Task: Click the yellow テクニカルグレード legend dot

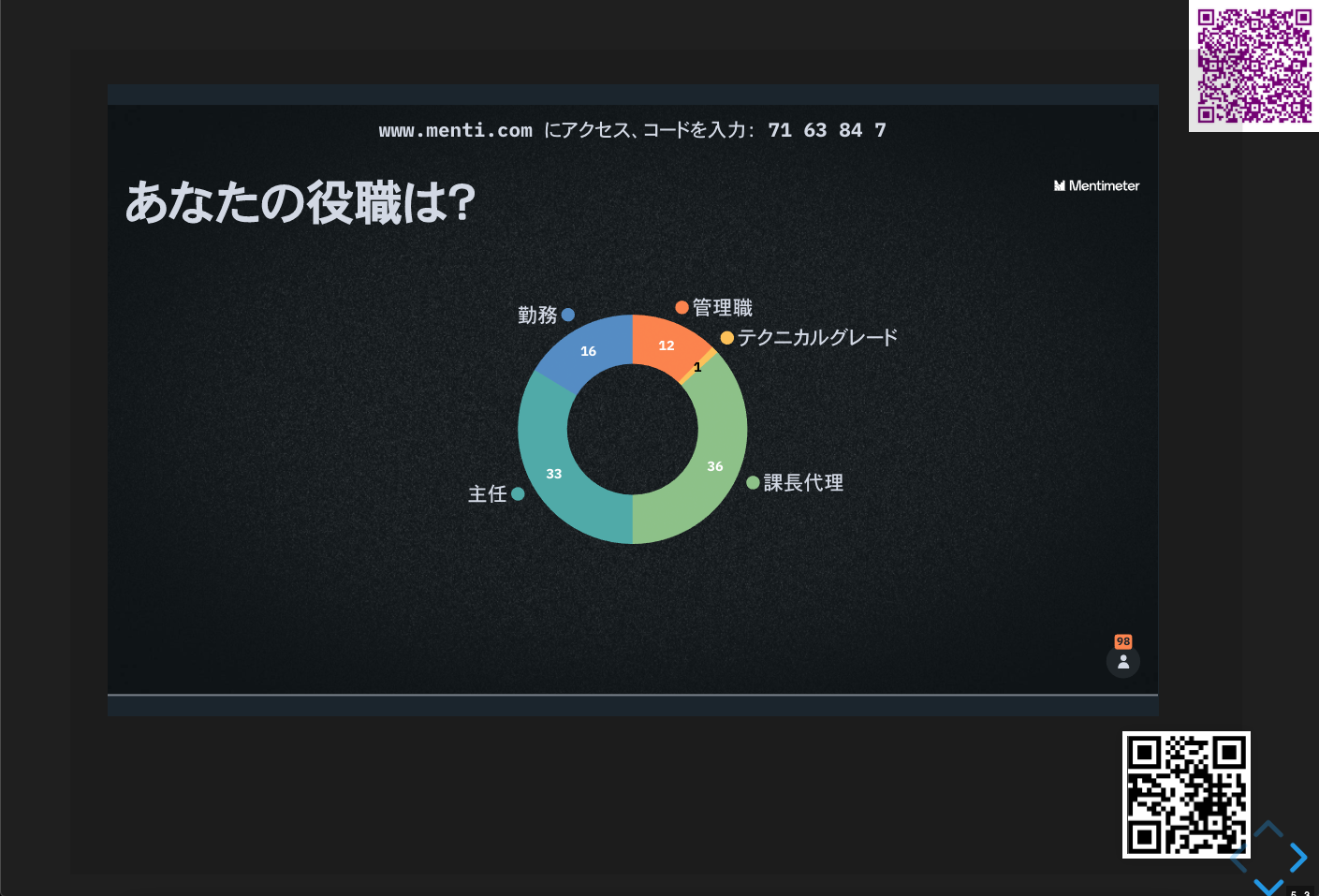Action: coord(726,338)
